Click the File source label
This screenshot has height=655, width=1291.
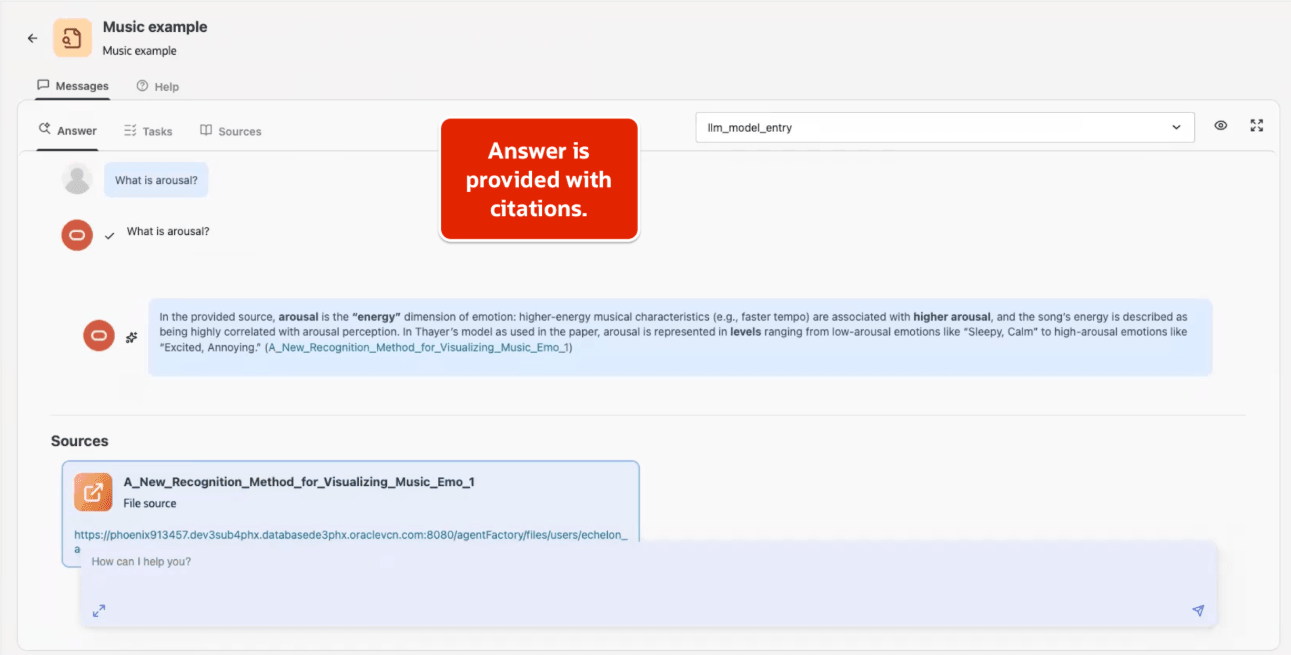pos(150,504)
